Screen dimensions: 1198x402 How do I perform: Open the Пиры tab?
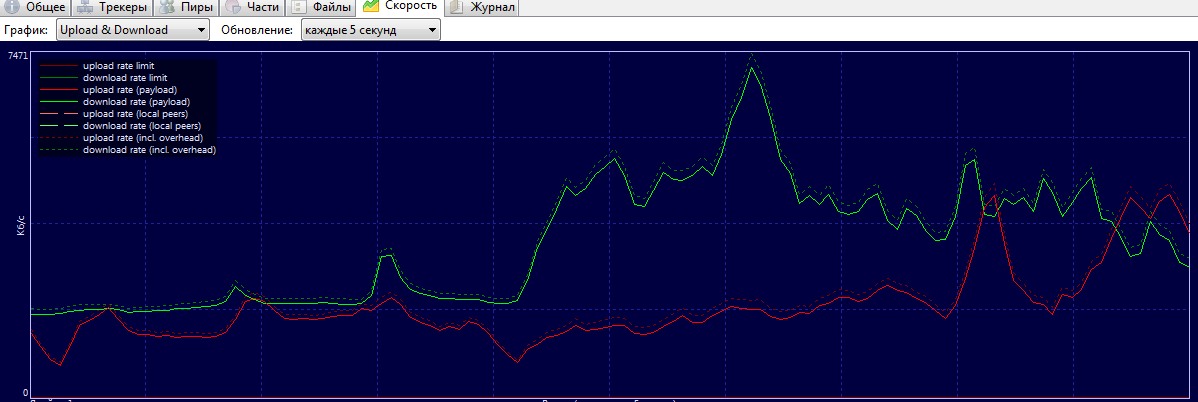click(186, 8)
